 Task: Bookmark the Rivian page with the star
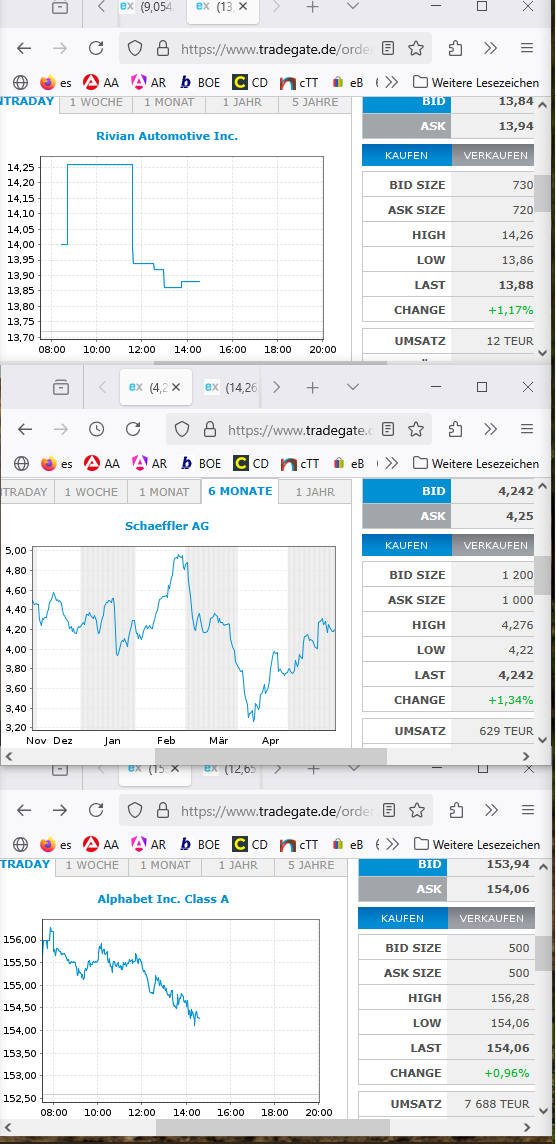pyautogui.click(x=416, y=49)
